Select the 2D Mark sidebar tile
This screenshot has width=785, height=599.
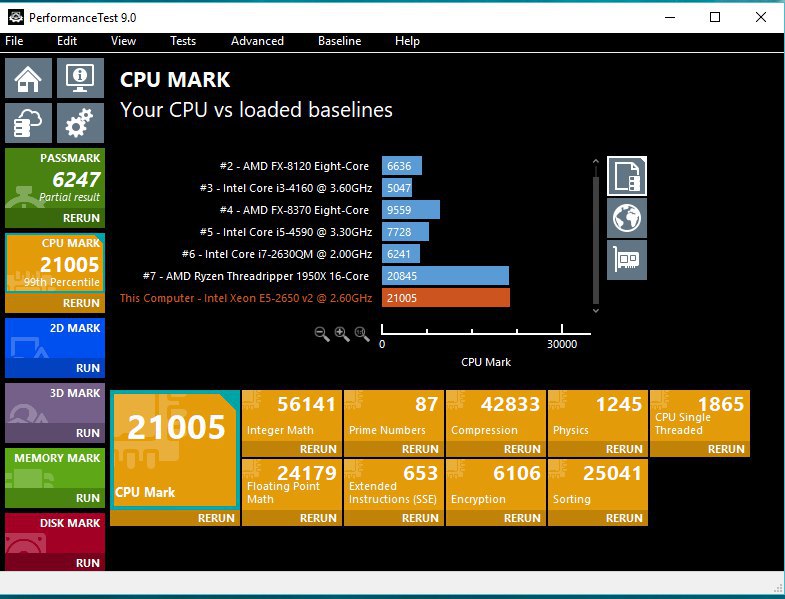point(55,338)
